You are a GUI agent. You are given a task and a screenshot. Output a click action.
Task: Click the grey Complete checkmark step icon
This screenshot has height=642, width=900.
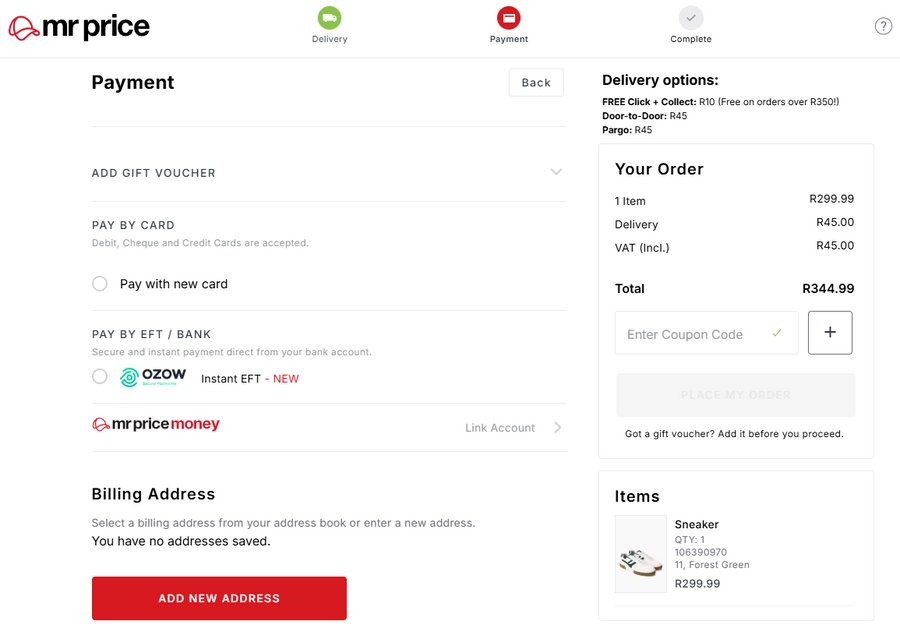coord(690,17)
